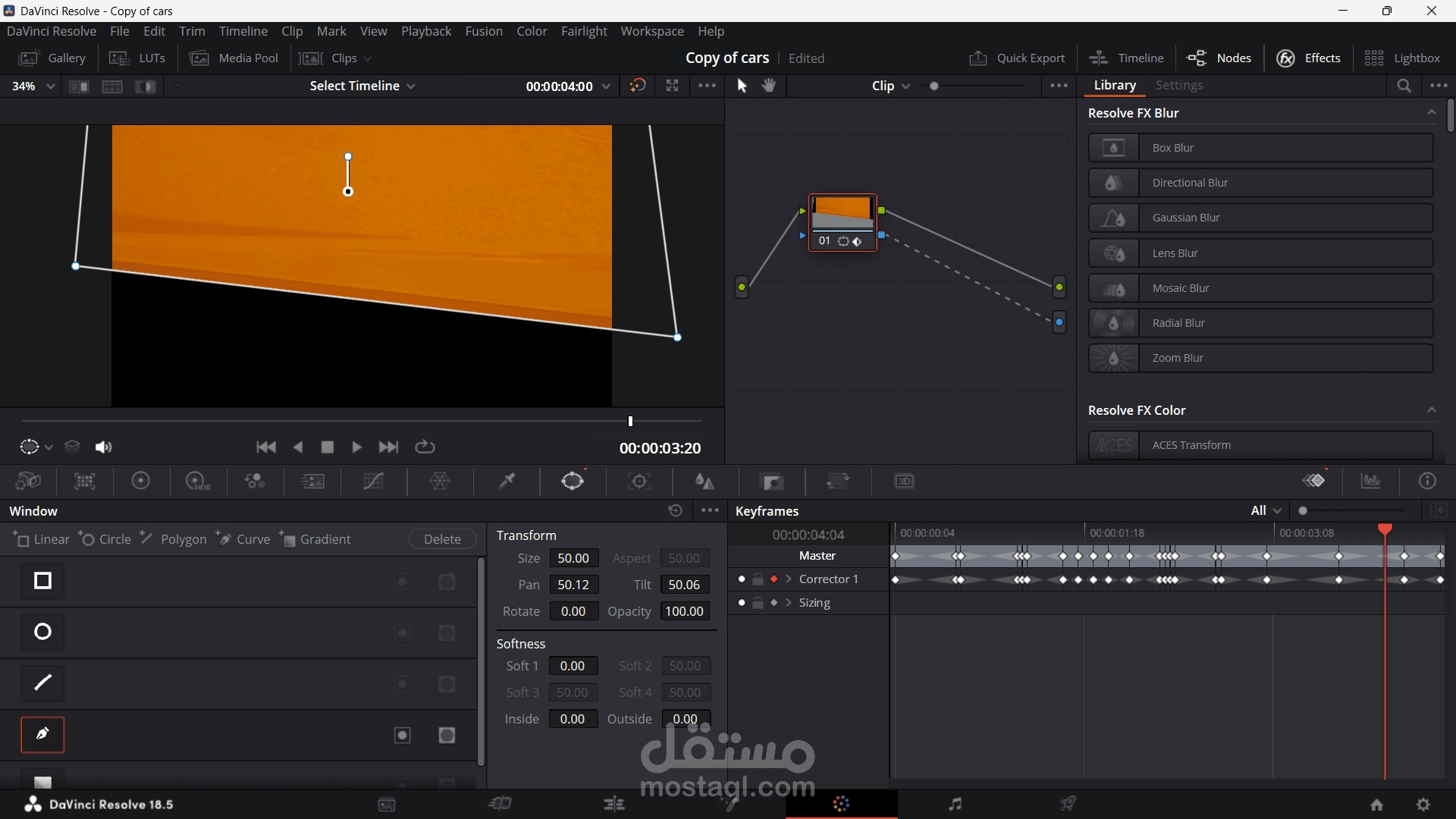The width and height of the screenshot is (1456, 819).
Task: Open the Select Timeline dropdown
Action: pyautogui.click(x=362, y=86)
